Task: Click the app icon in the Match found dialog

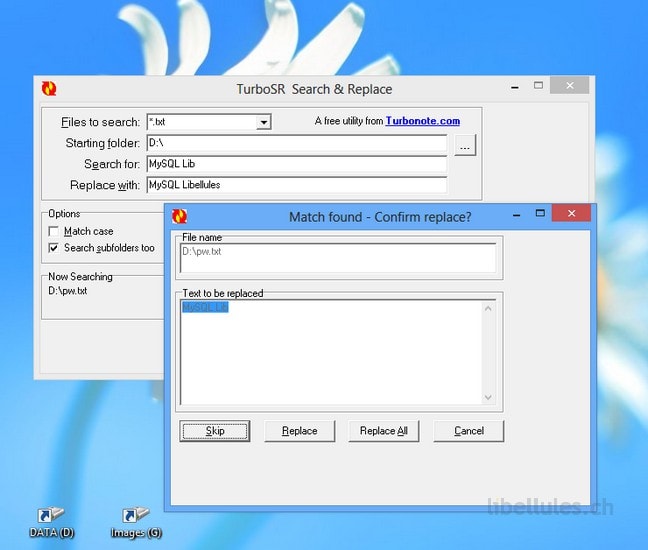Action: point(179,216)
